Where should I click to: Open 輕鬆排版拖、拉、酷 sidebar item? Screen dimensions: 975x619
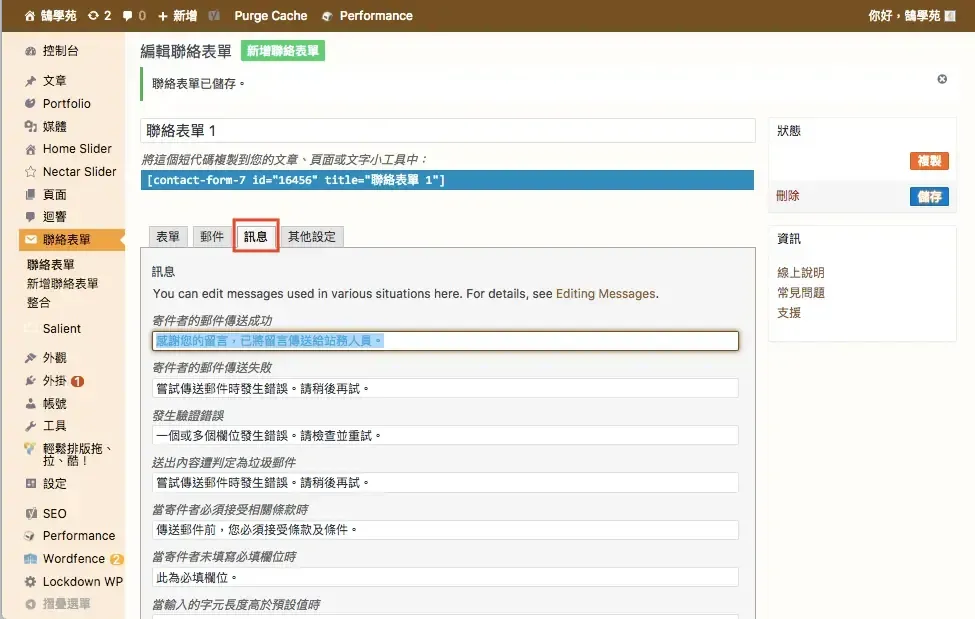pyautogui.click(x=76, y=454)
